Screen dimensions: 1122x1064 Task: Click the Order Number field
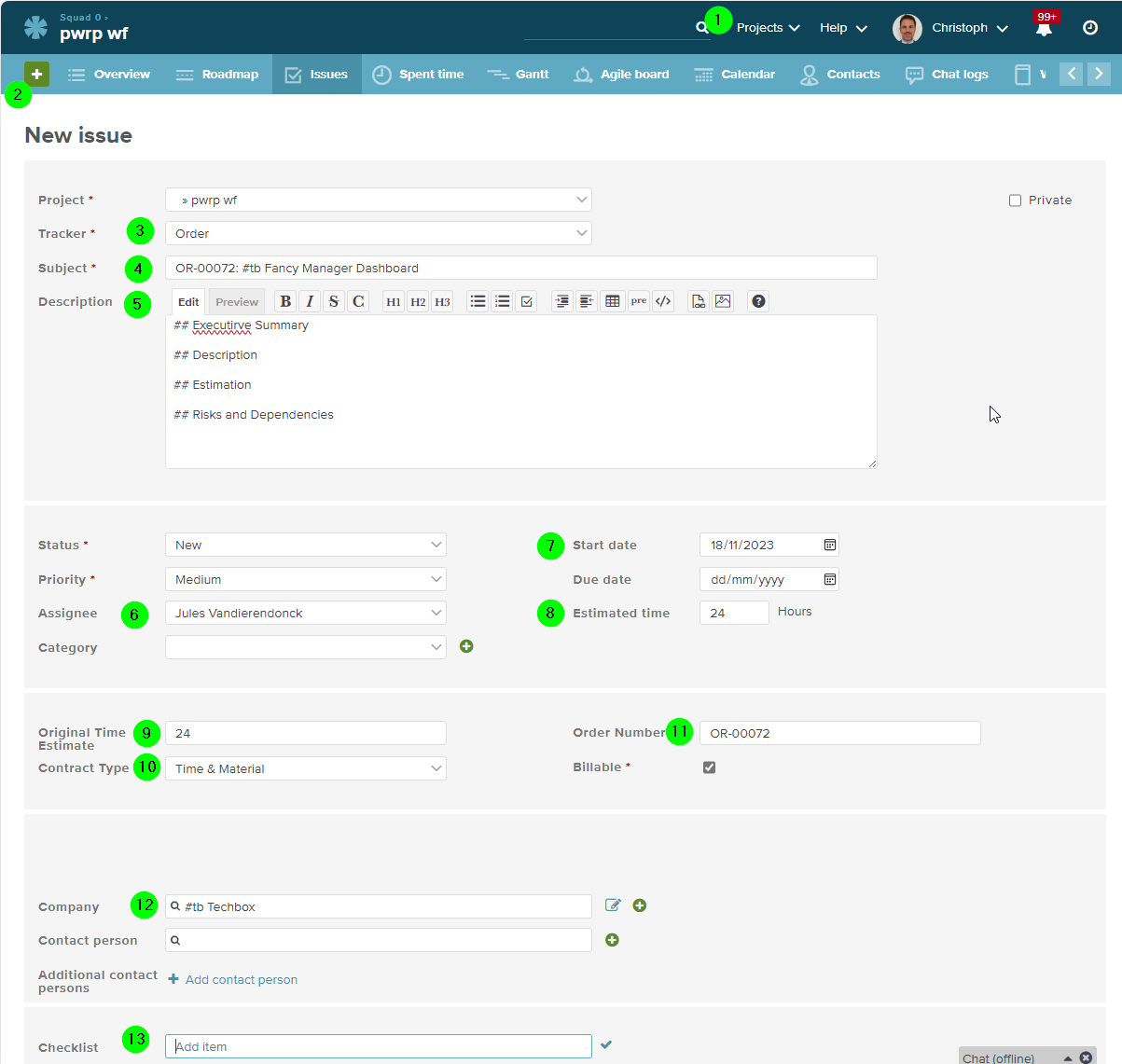(x=839, y=733)
